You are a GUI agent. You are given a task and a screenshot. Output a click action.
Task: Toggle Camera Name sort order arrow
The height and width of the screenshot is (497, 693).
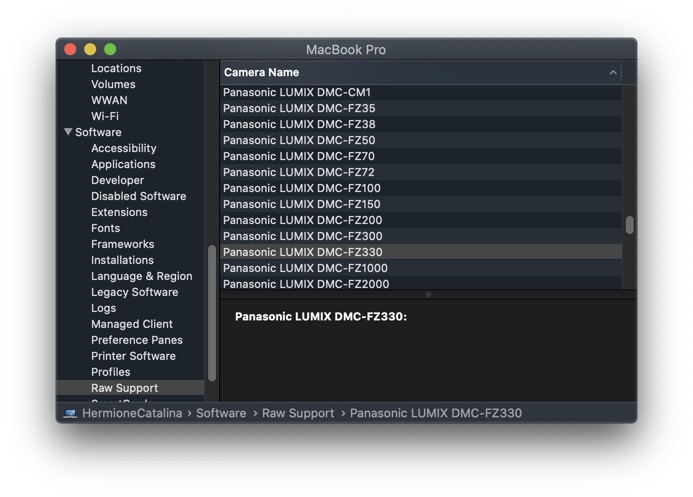[613, 72]
